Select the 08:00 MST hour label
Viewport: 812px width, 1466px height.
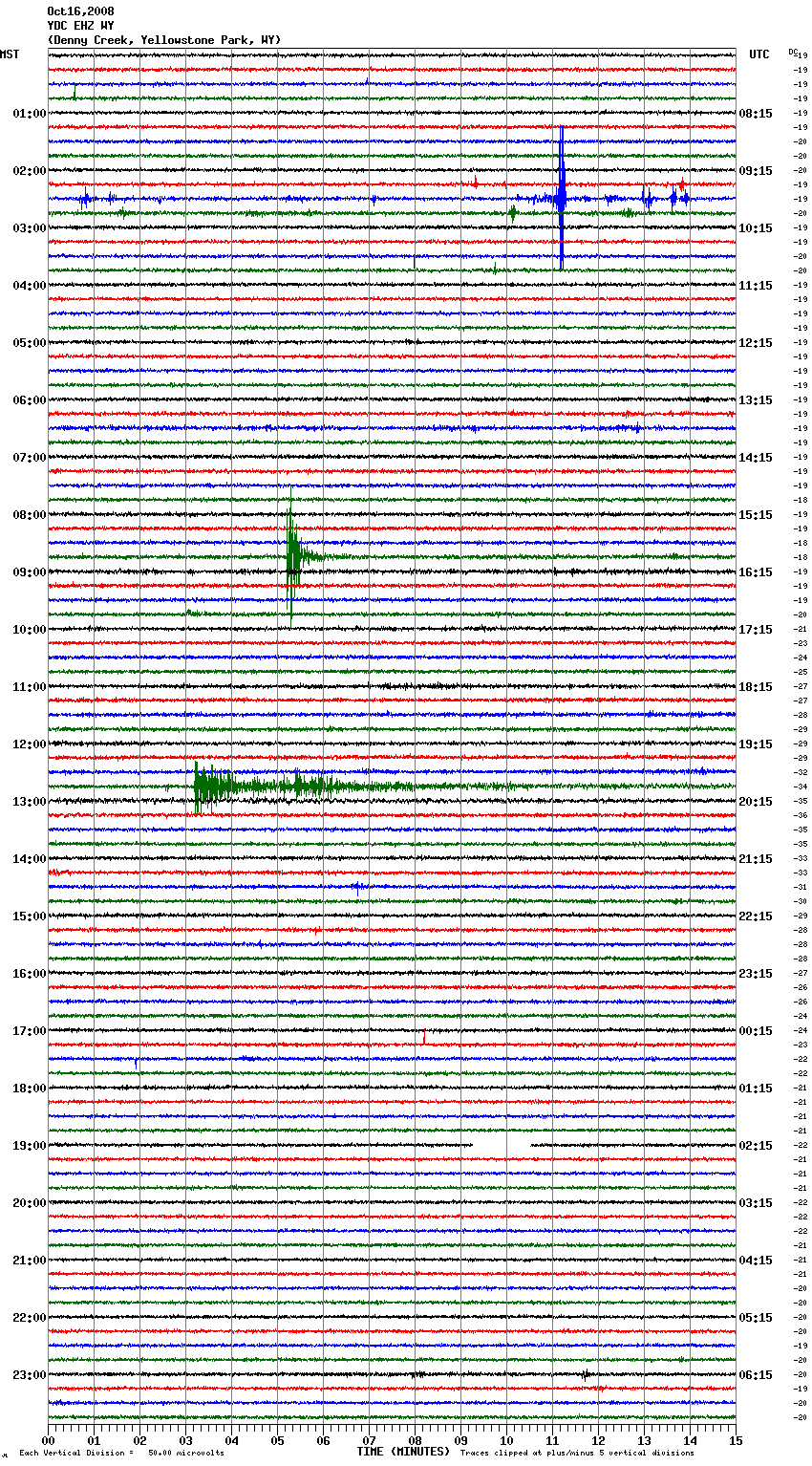[30, 515]
